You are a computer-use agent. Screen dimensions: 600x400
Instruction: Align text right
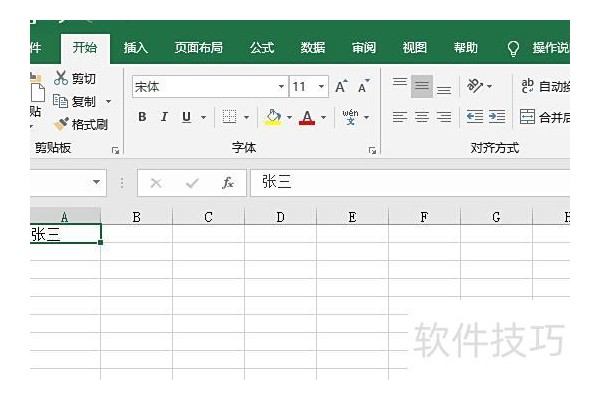444,117
